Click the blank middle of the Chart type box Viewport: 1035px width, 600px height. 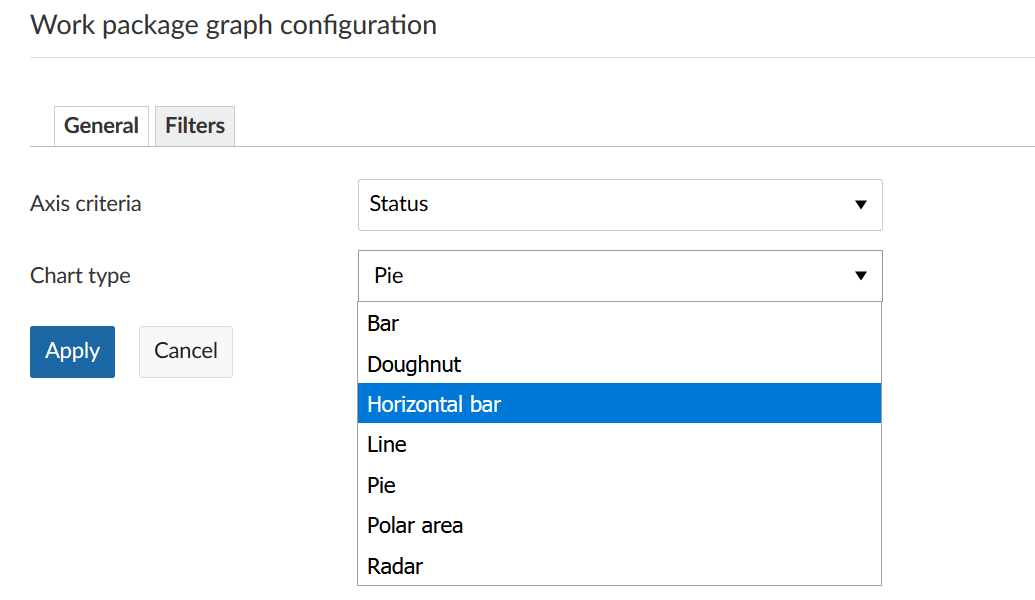[620, 276]
